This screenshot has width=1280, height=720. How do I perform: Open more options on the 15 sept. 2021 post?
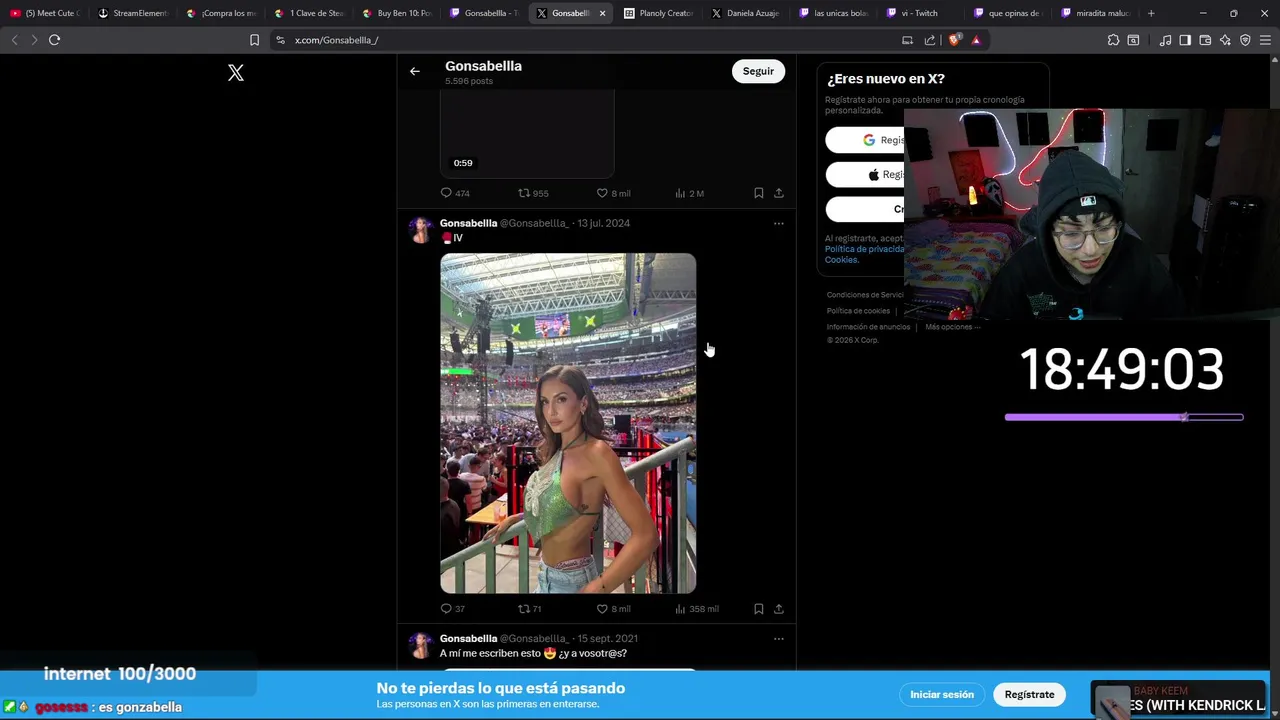[x=778, y=638]
